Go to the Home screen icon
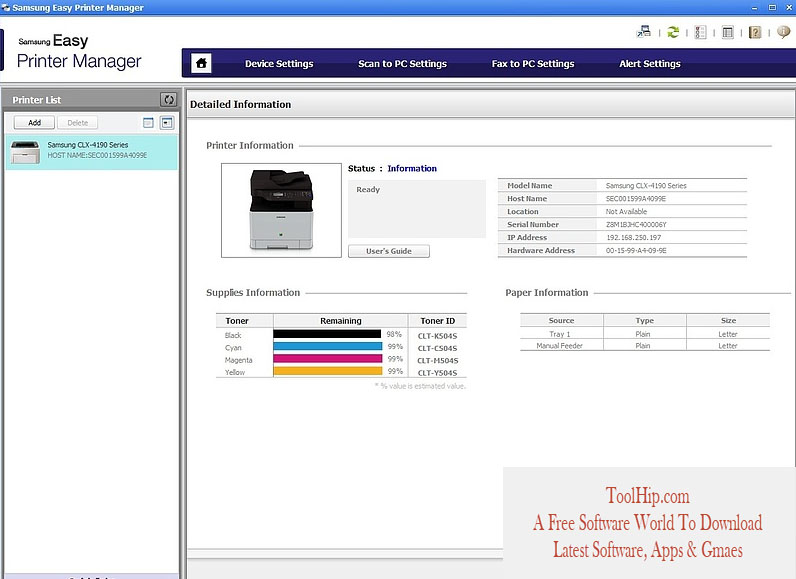Viewport: 796px width, 579px height. click(x=201, y=63)
